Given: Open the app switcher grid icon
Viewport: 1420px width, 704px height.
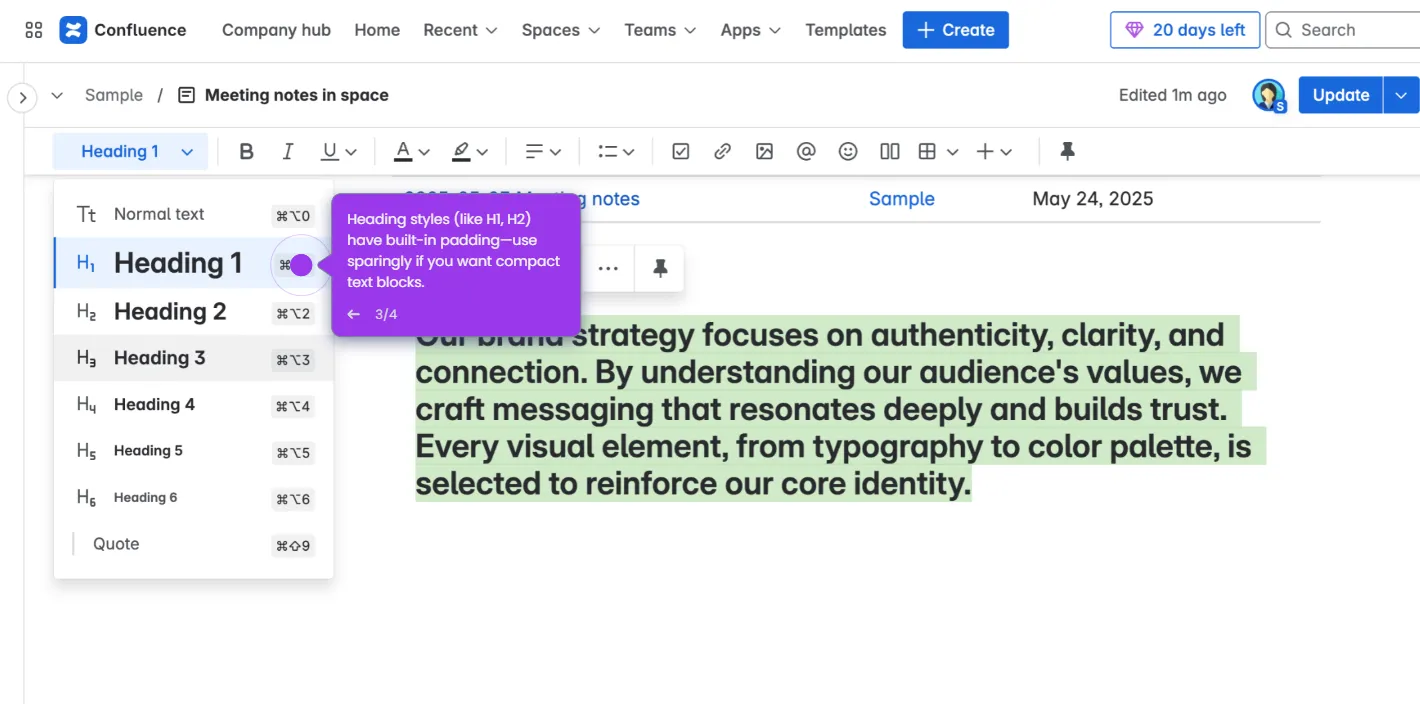Looking at the screenshot, I should point(34,30).
